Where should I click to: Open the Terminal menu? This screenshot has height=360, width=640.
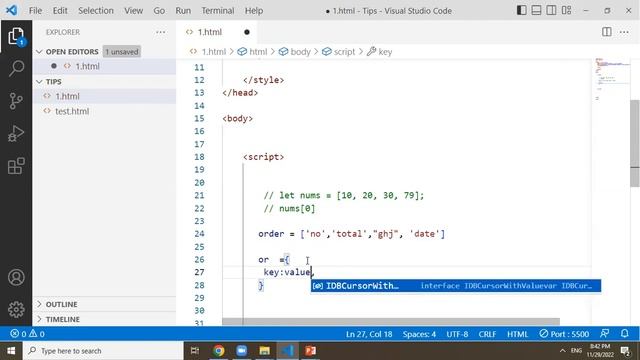coord(218,11)
